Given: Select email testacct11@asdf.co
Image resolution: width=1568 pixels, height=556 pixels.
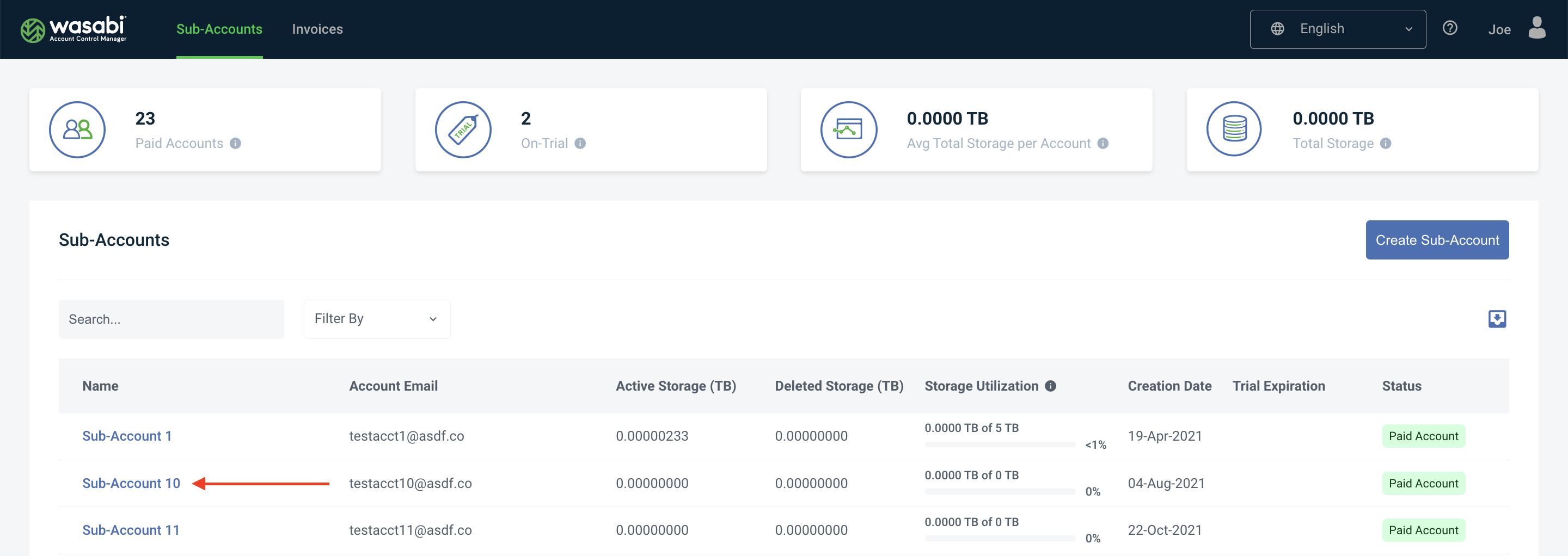Looking at the screenshot, I should coord(411,530).
